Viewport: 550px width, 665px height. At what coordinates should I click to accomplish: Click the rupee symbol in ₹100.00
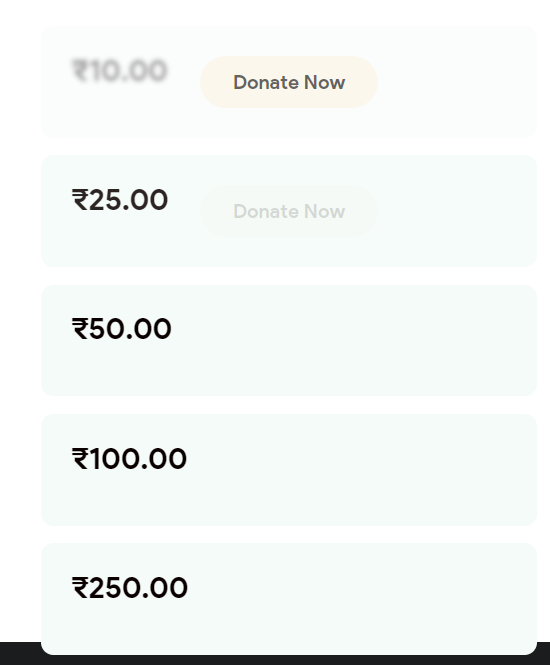pos(80,458)
